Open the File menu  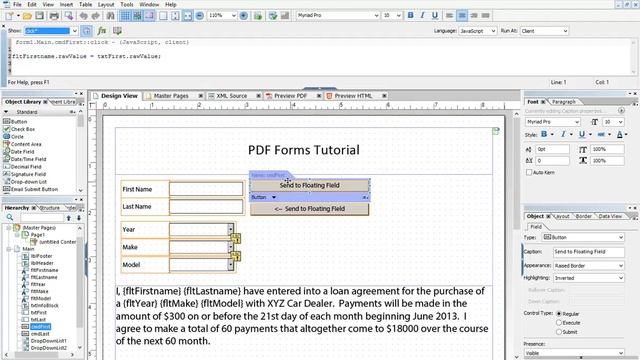(17, 4)
